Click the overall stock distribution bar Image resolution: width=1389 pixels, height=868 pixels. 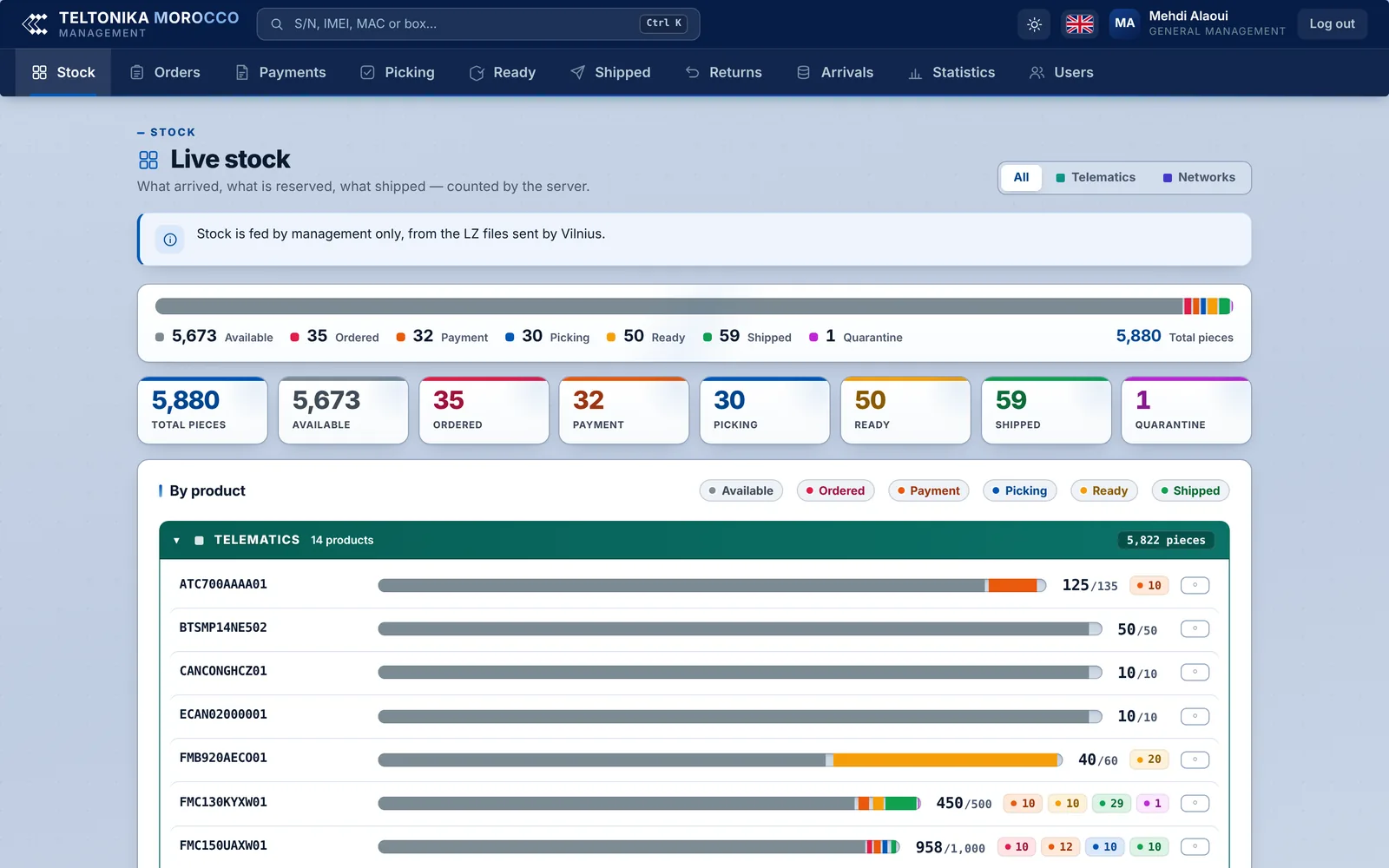(x=694, y=306)
